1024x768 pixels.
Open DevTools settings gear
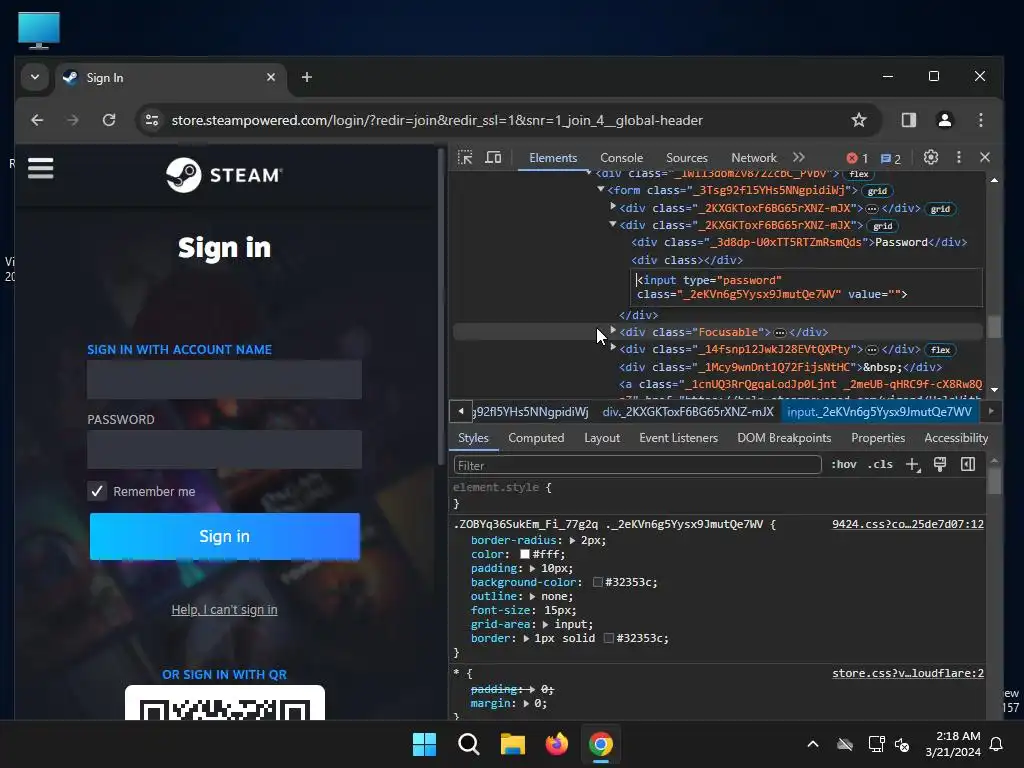point(931,157)
